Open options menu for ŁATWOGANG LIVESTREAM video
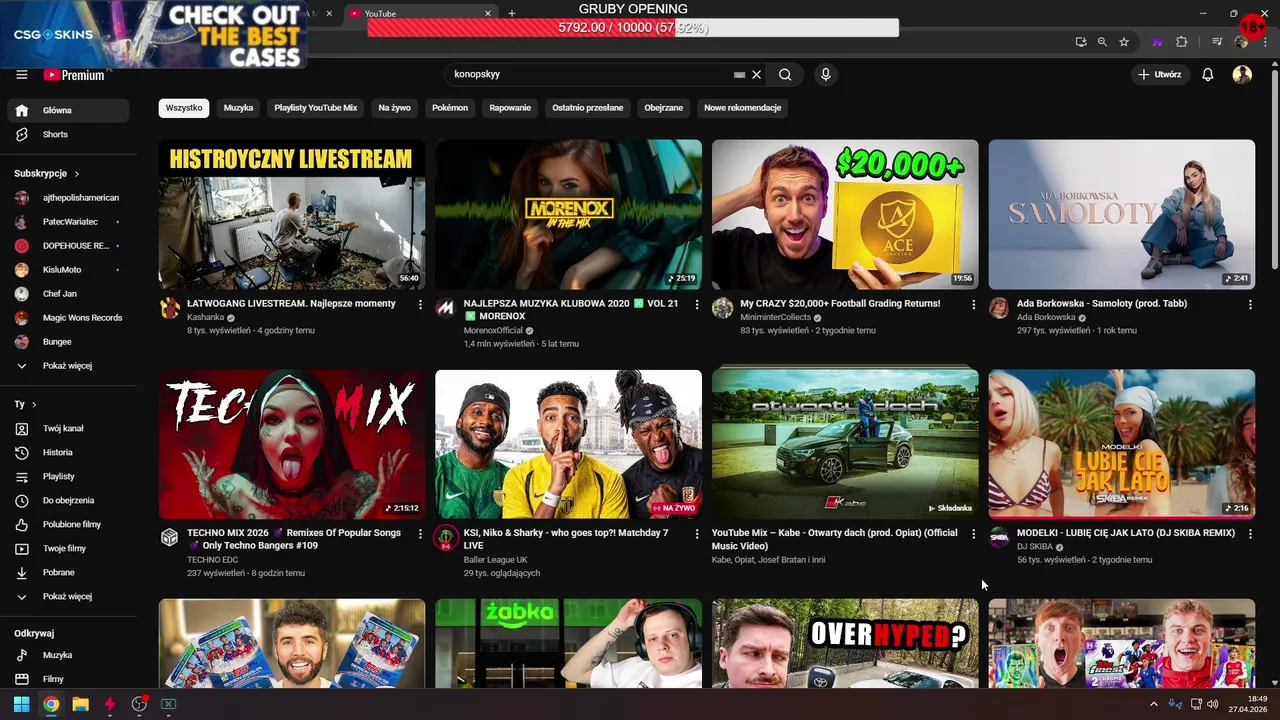Image resolution: width=1280 pixels, height=720 pixels. (x=420, y=305)
